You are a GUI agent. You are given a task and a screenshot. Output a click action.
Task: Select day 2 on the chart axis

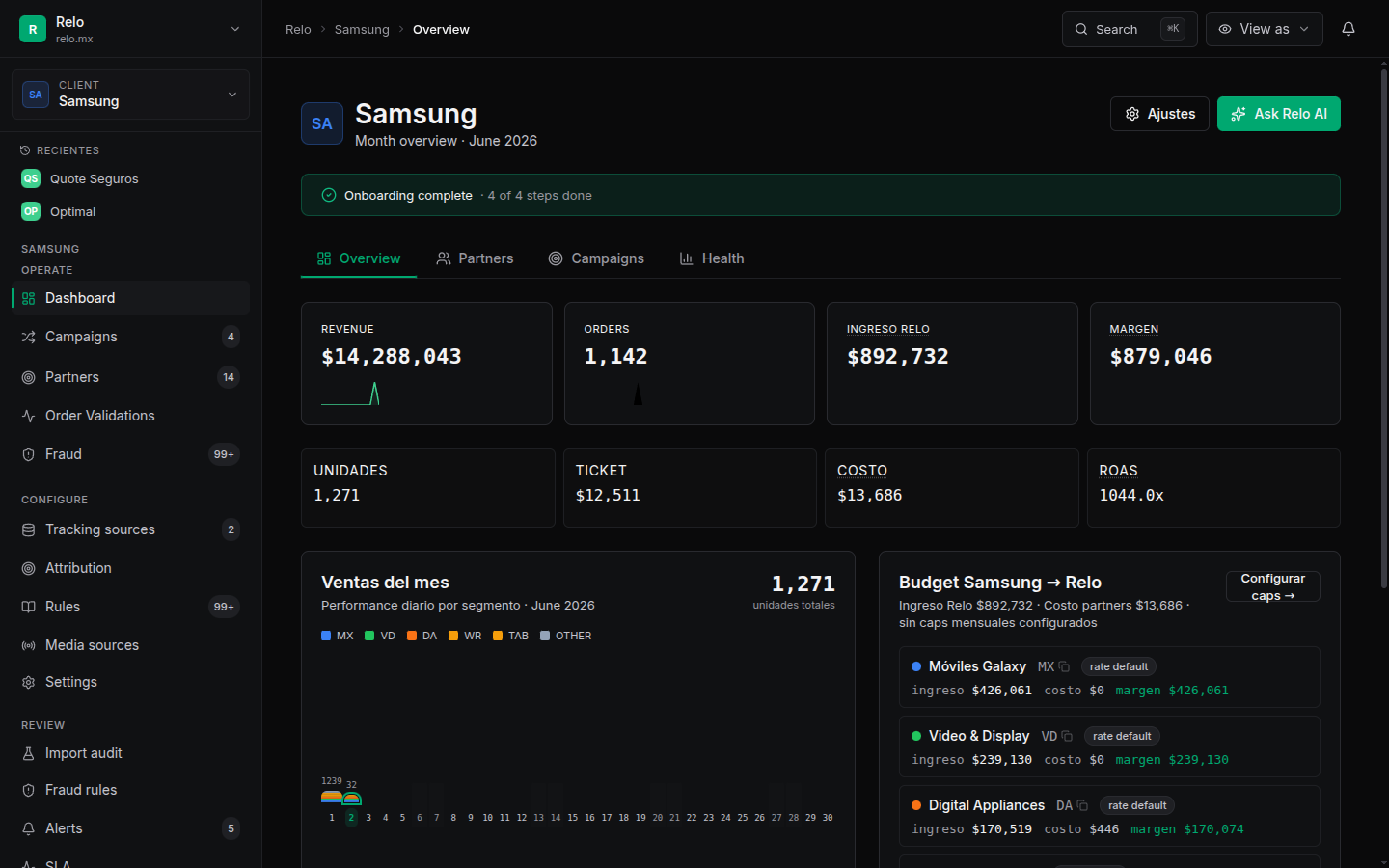(x=351, y=818)
